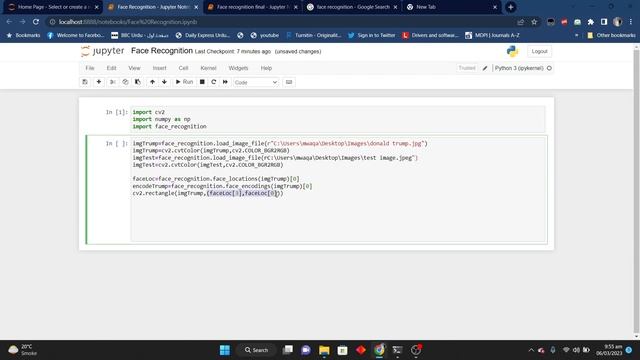Open the Insert menu

[160, 68]
